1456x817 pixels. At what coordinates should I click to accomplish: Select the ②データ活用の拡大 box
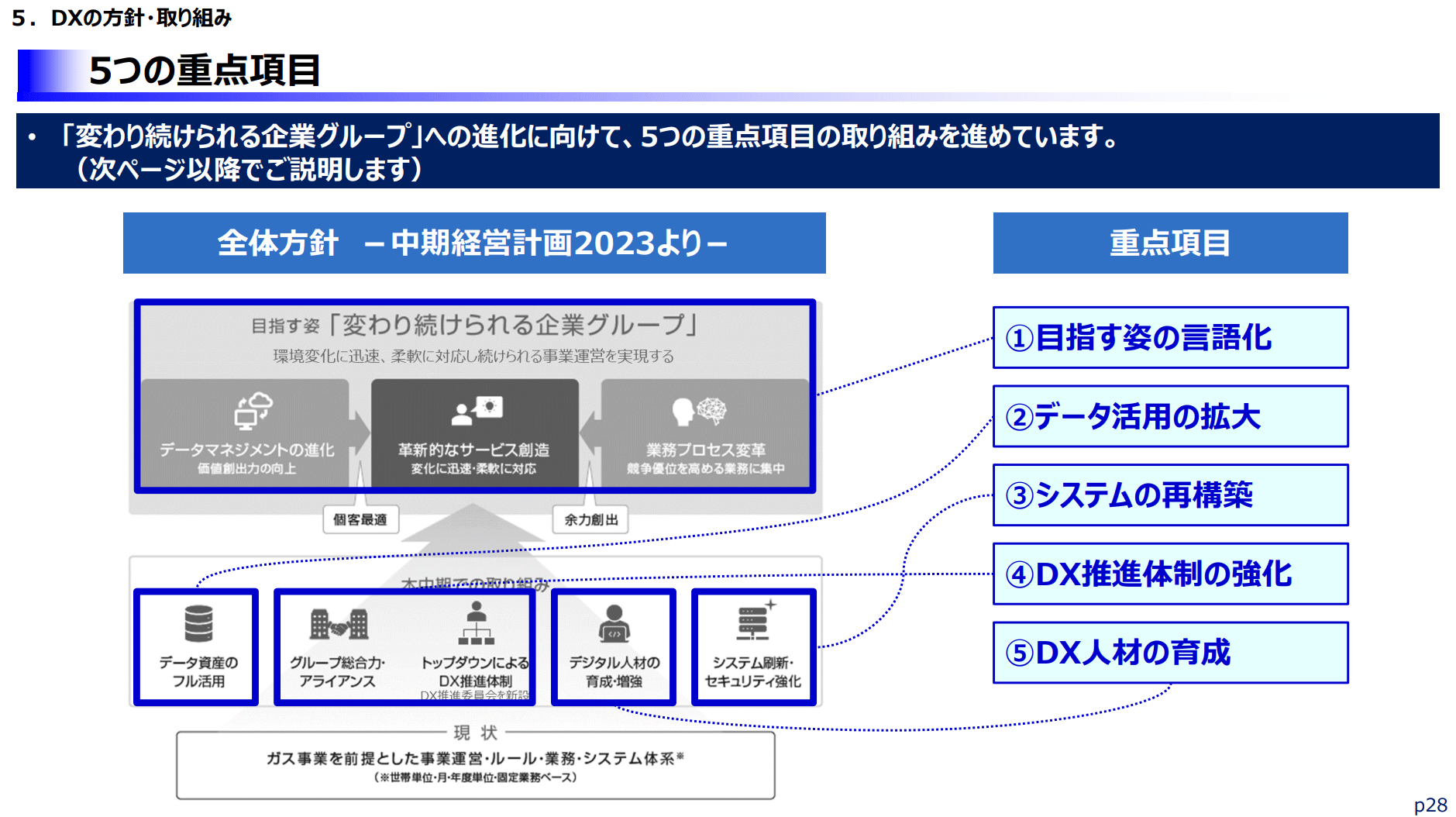[1169, 417]
